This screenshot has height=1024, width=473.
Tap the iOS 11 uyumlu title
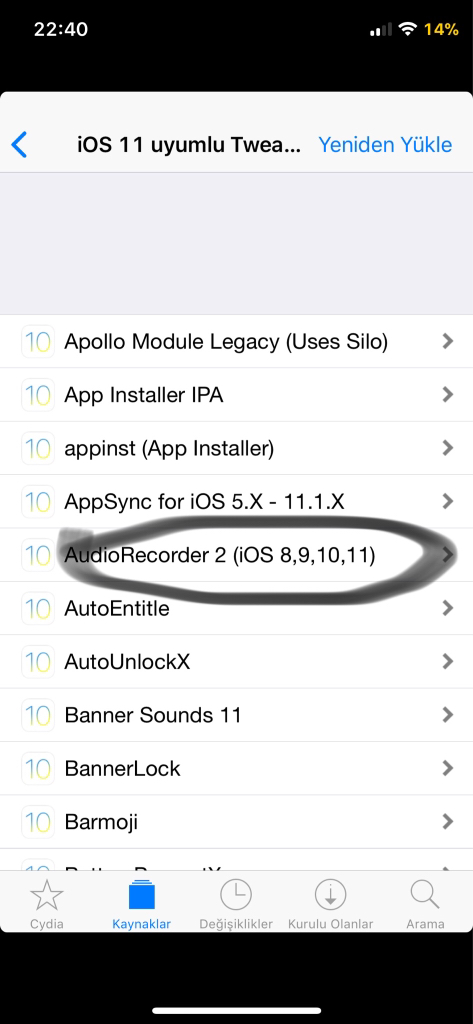[x=189, y=144]
